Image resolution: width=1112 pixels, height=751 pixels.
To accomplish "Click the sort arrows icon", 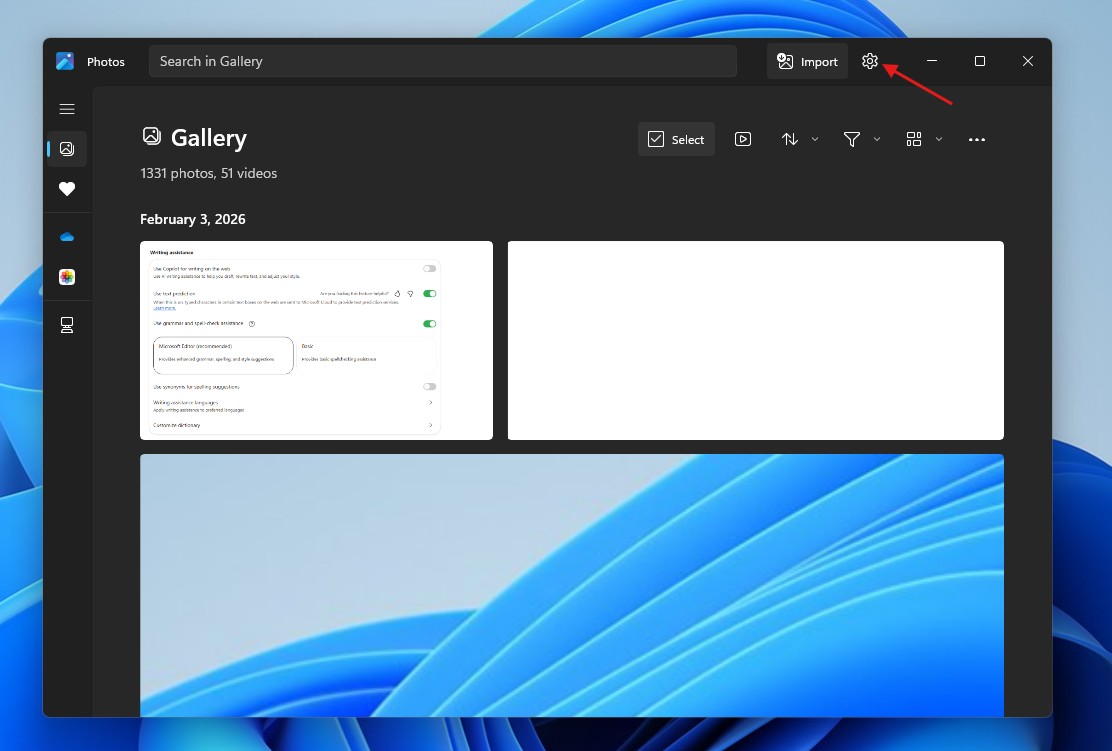I will pos(789,139).
